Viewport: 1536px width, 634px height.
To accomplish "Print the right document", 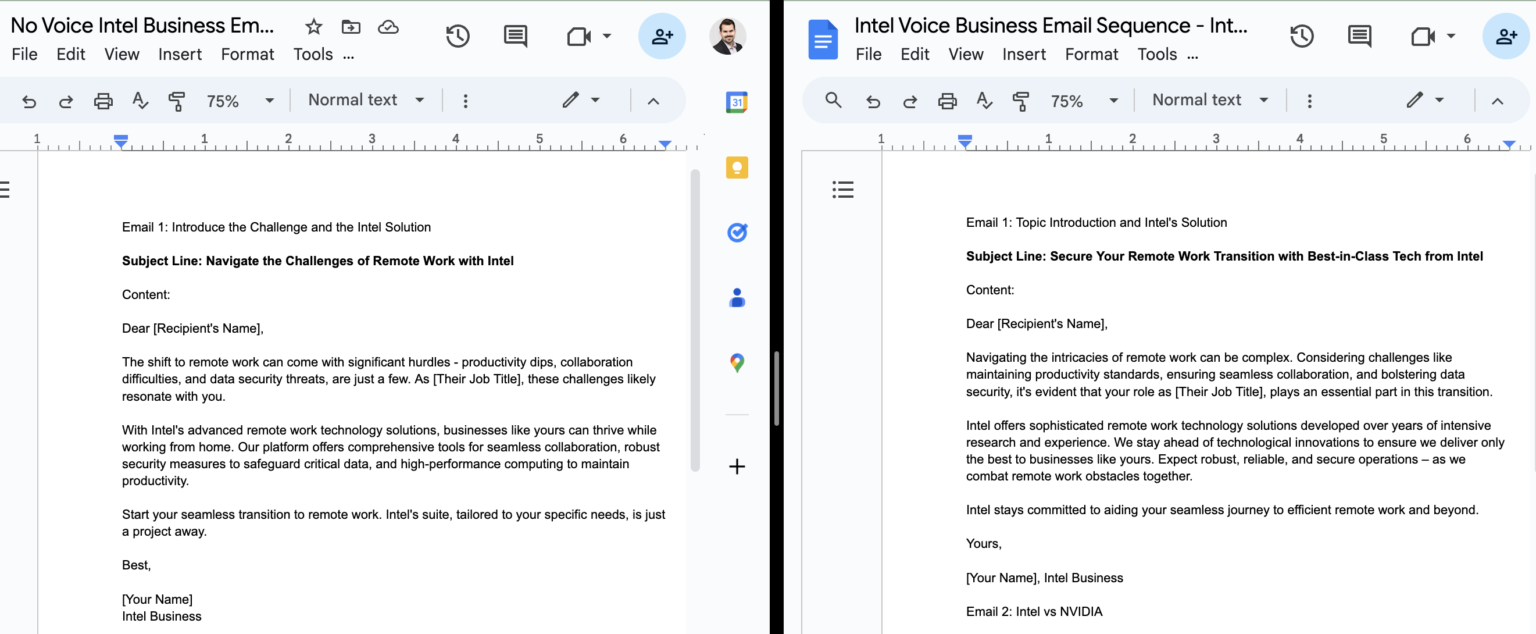I will coord(947,100).
